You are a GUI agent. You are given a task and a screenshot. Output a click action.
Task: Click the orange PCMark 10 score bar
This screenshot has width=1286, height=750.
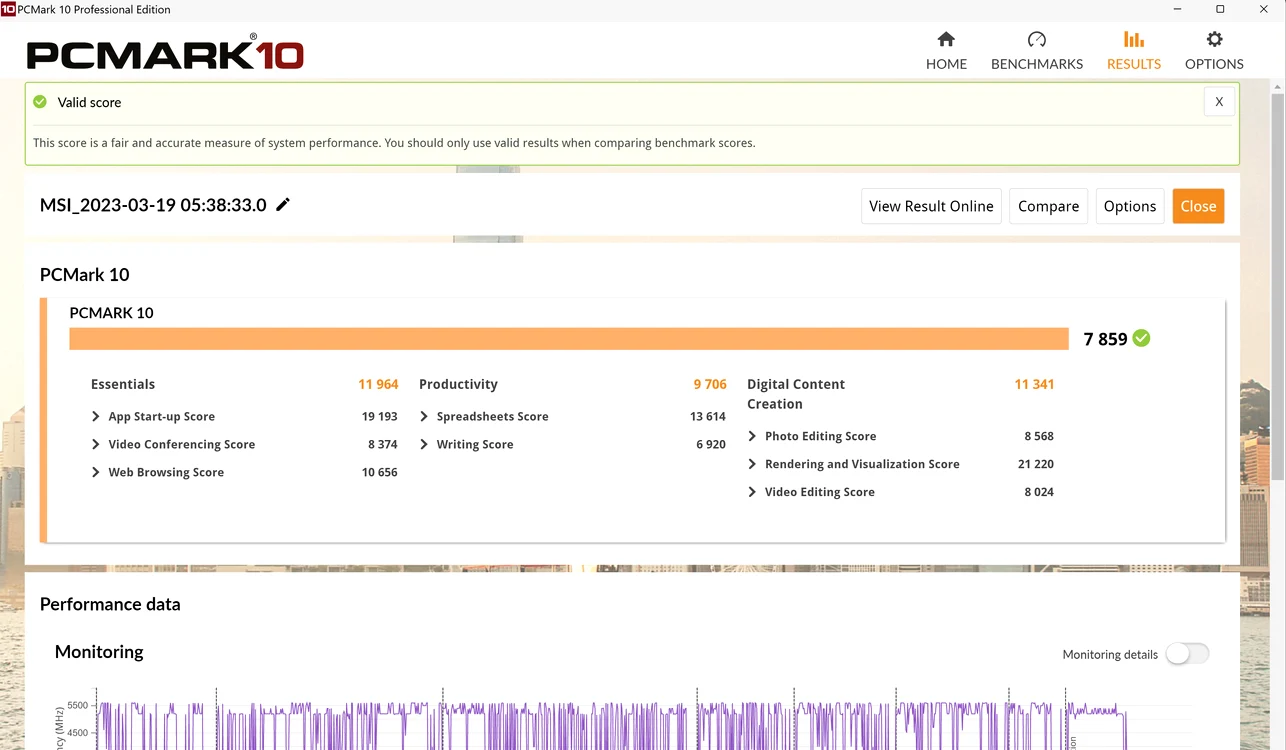point(569,339)
